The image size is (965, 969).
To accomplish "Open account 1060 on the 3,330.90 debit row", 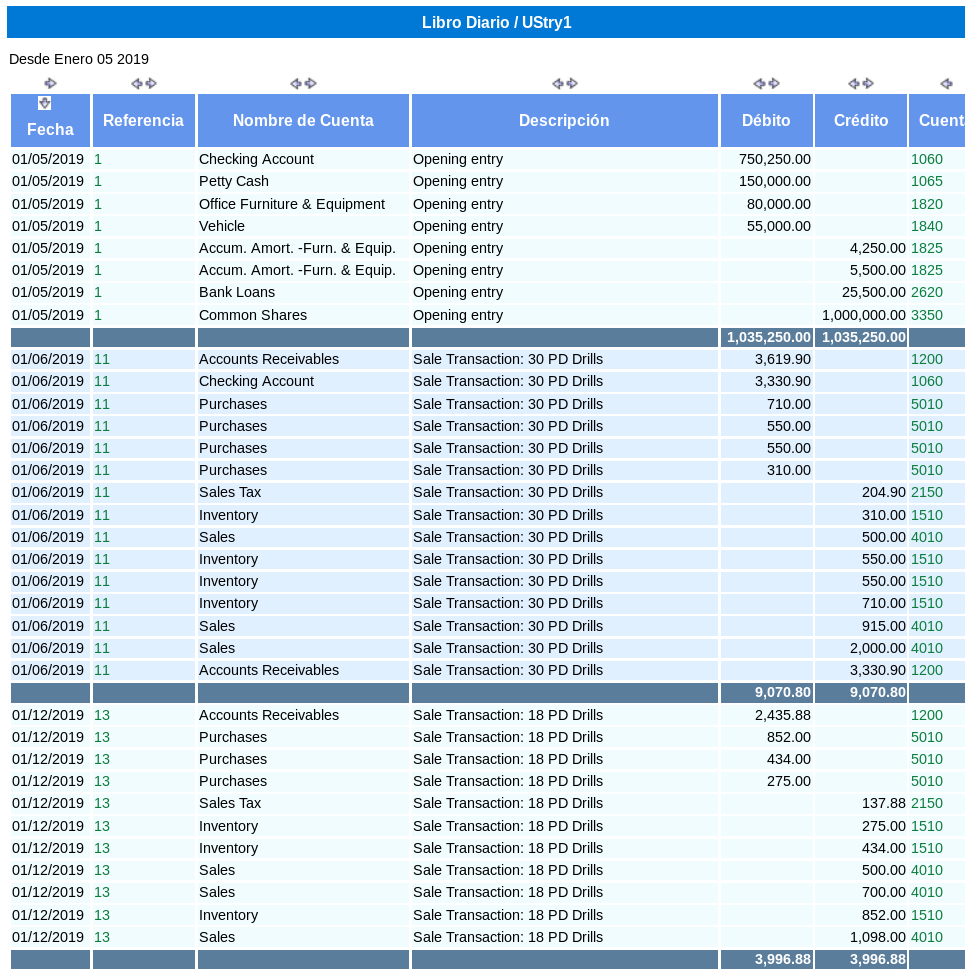I will pos(927,381).
